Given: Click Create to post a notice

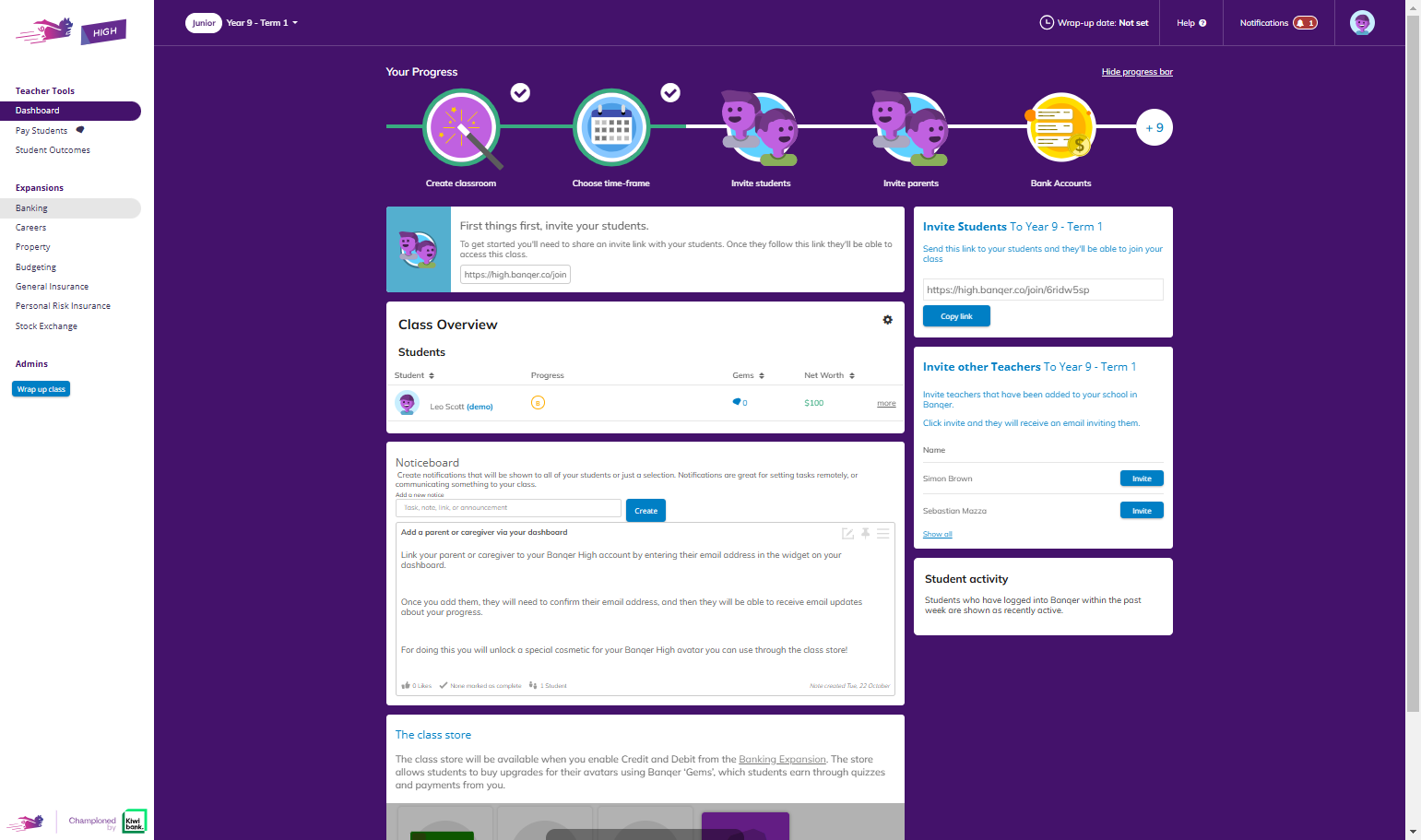Looking at the screenshot, I should click(x=645, y=511).
